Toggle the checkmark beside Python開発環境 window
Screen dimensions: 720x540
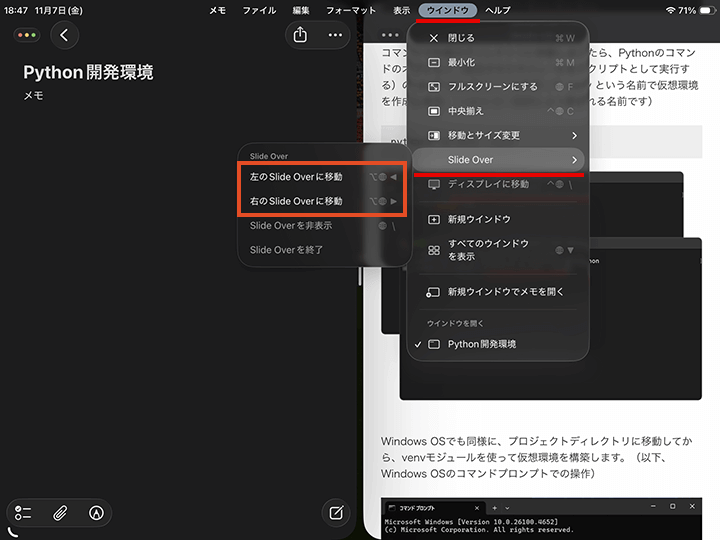pos(418,344)
